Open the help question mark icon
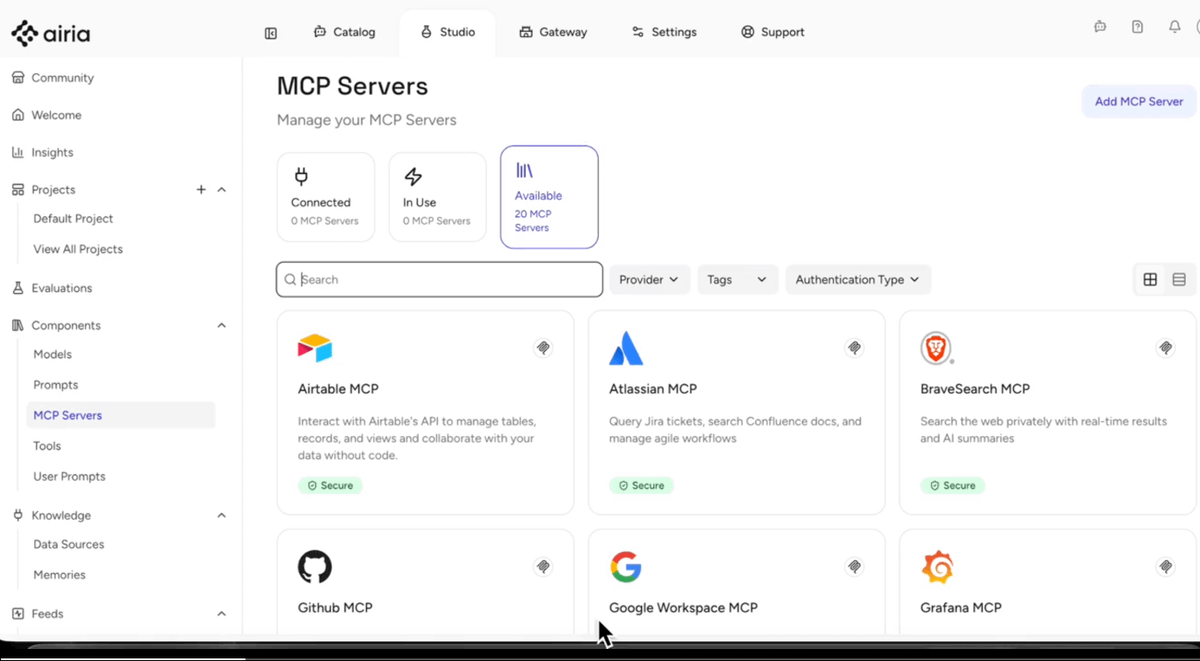This screenshot has width=1200, height=661. coord(1137,27)
